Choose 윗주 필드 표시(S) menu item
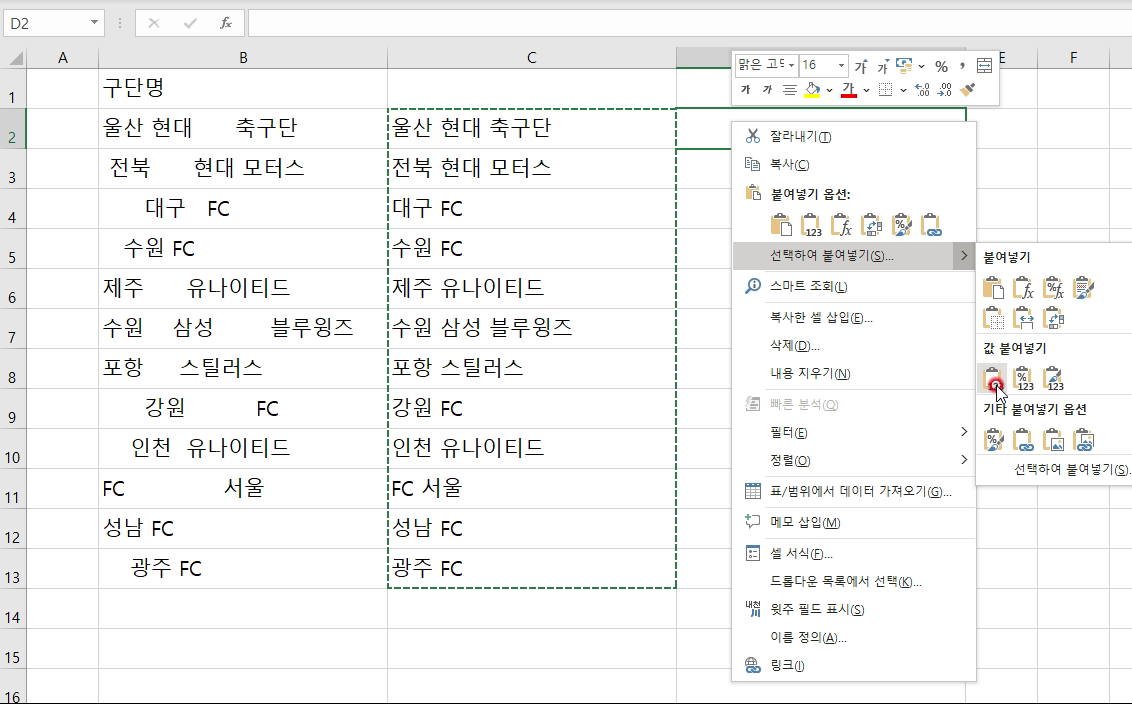This screenshot has width=1132, height=704. pyautogui.click(x=854, y=609)
